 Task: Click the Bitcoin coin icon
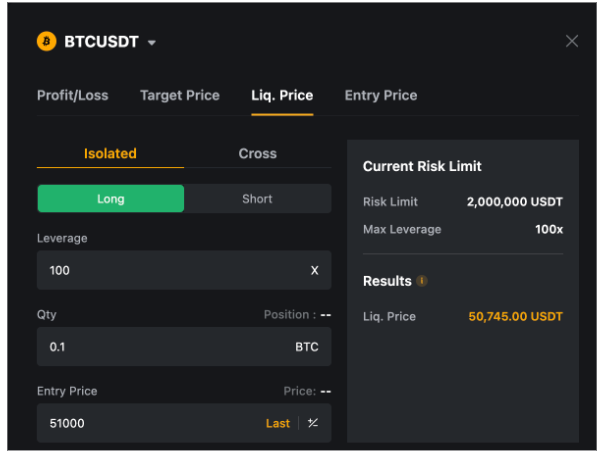47,41
